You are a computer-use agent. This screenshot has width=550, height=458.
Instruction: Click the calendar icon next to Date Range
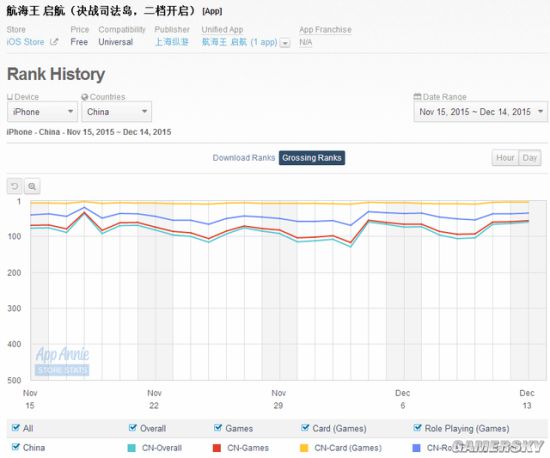[x=417, y=96]
